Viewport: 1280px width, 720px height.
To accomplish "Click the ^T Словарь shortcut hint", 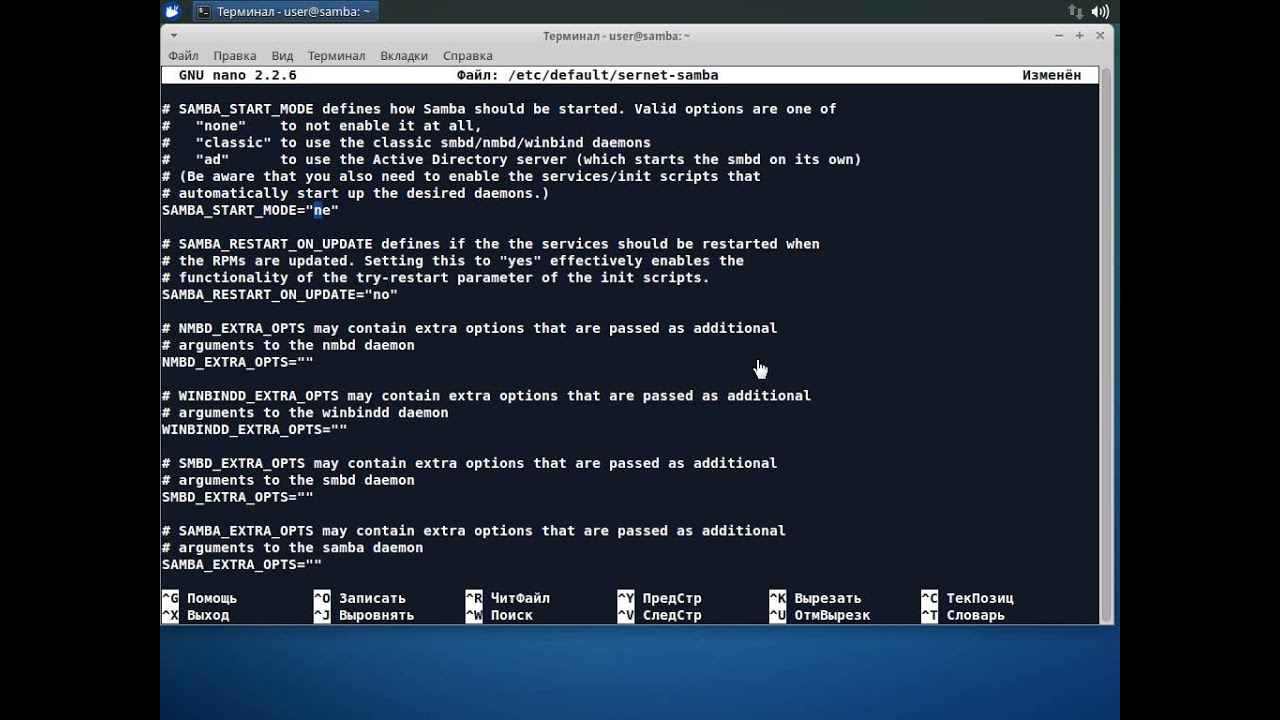I will click(x=963, y=616).
